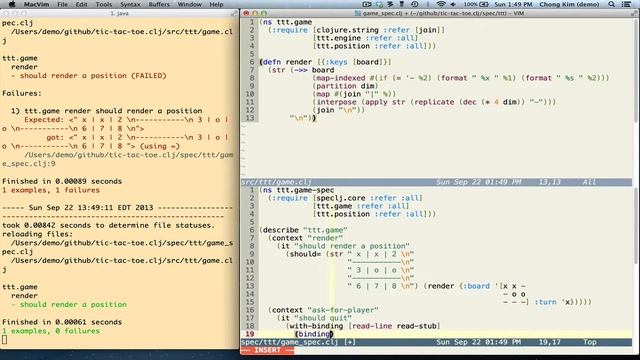Click '(it "should quit"' on line 17

pos(314,318)
